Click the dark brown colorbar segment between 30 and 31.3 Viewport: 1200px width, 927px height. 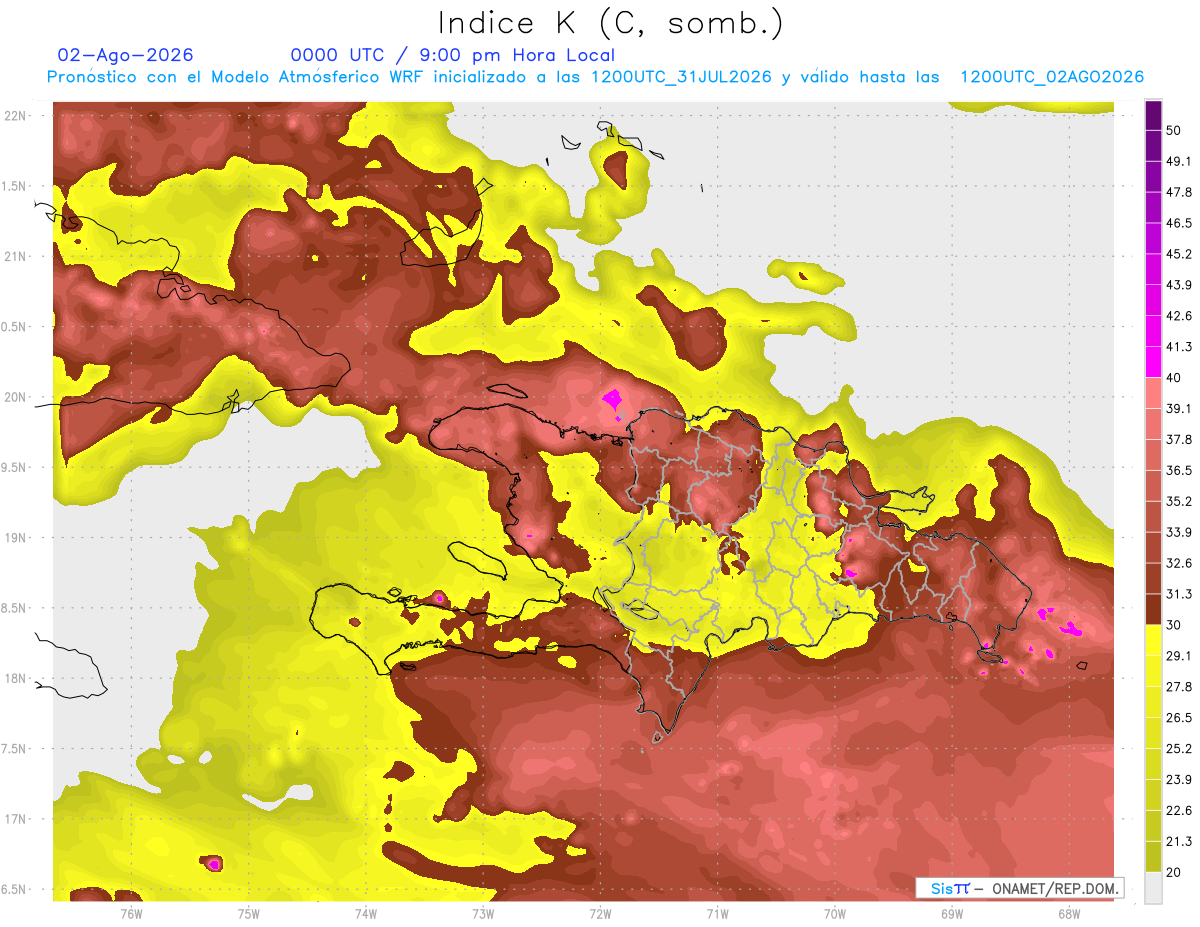(1153, 610)
